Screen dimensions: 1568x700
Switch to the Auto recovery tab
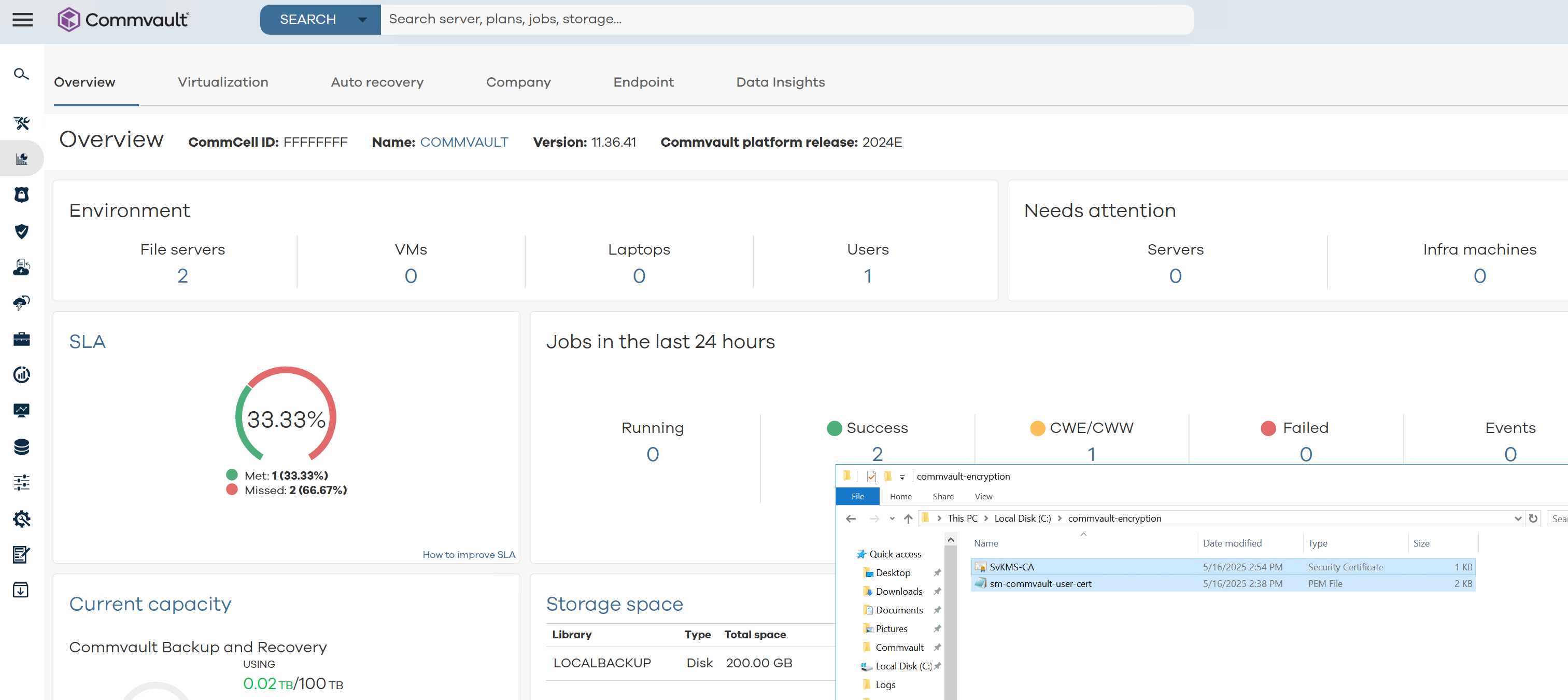[x=377, y=82]
